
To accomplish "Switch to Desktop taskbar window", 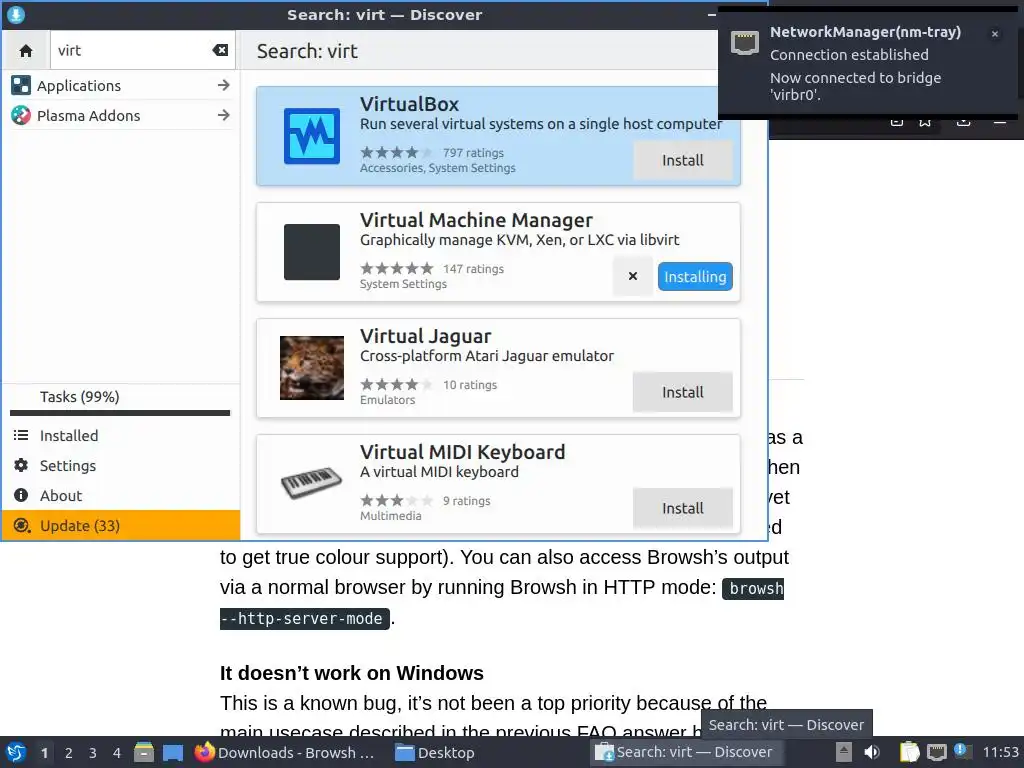I will coord(436,752).
